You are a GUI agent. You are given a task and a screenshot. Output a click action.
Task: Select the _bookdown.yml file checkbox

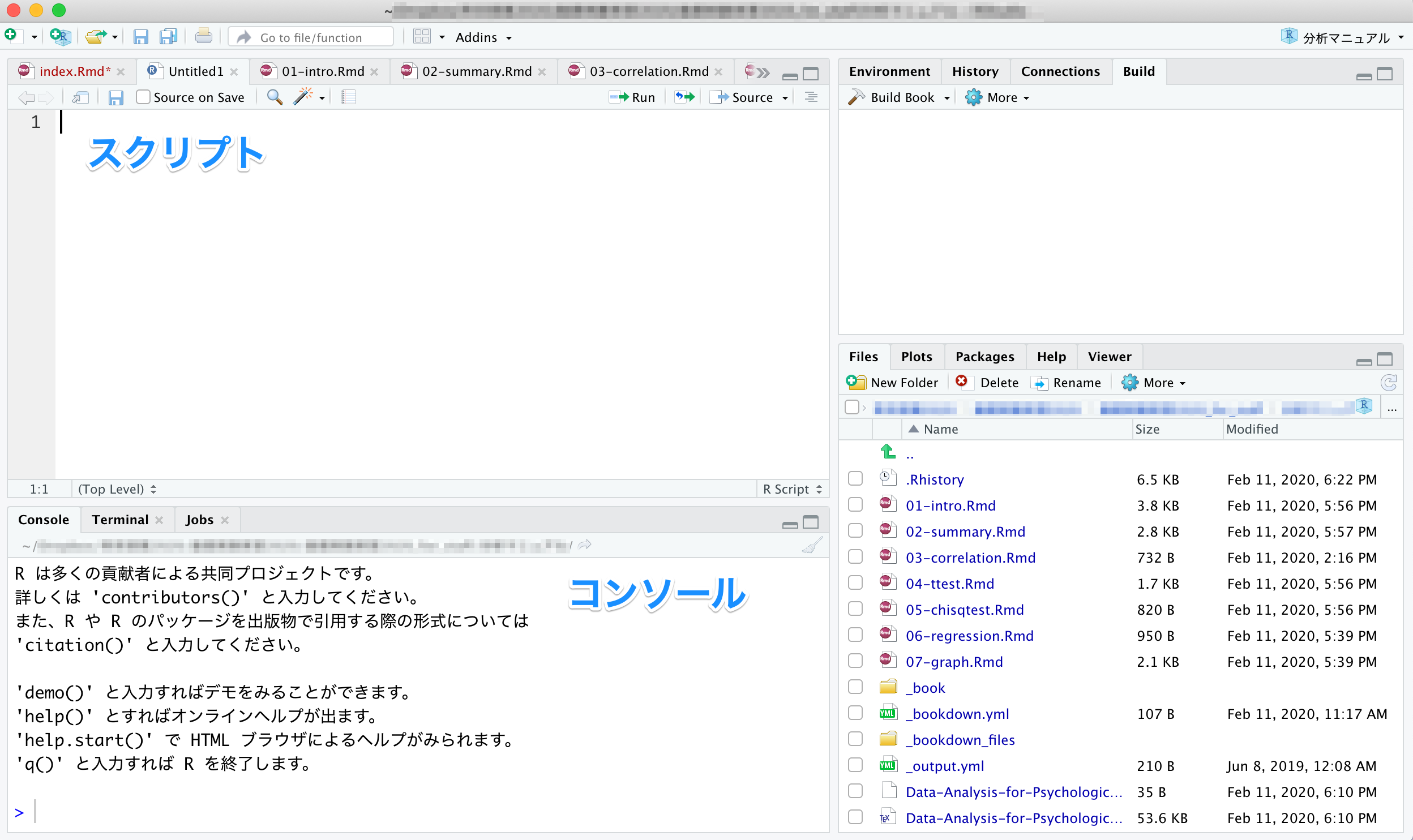(x=855, y=713)
